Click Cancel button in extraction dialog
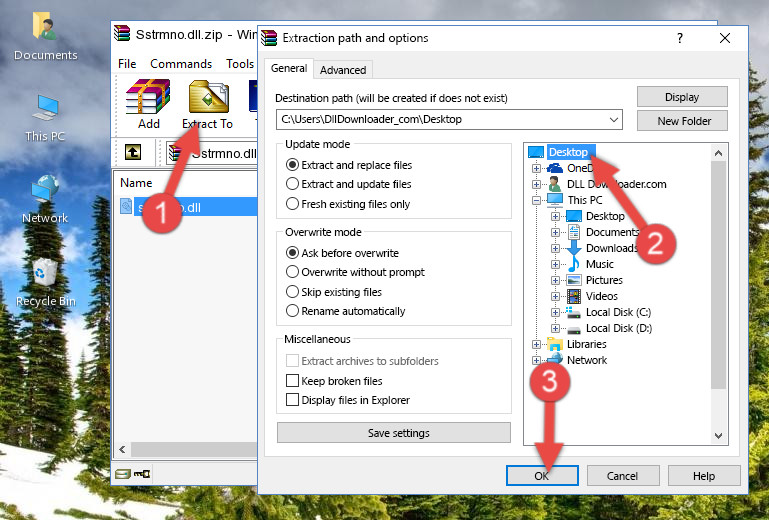The width and height of the screenshot is (769, 520). point(623,475)
